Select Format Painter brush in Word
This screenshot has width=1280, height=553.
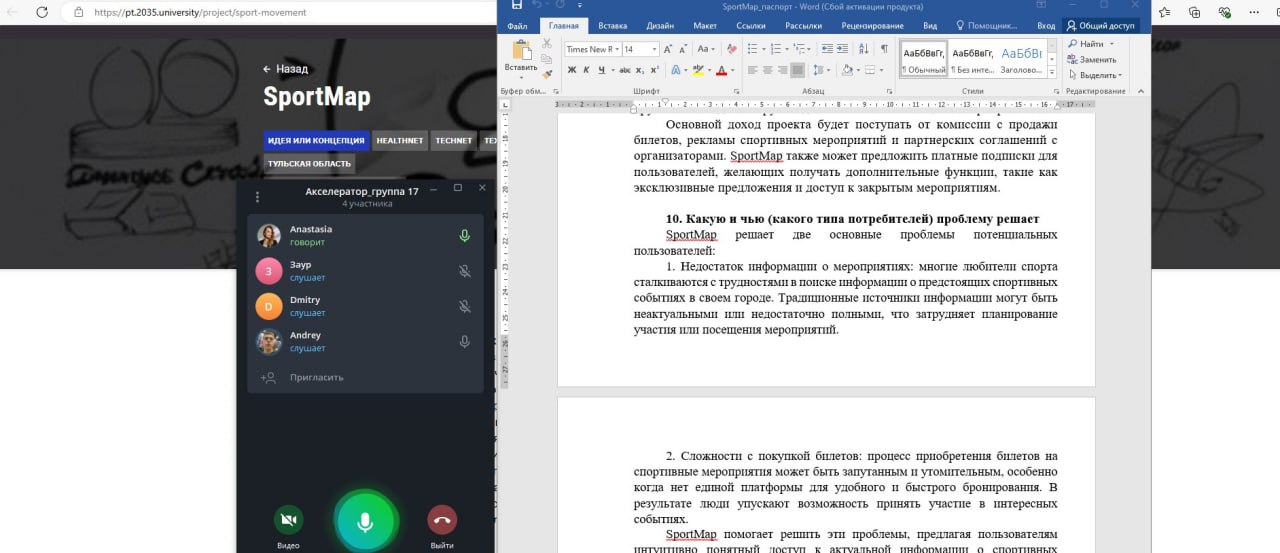(547, 72)
